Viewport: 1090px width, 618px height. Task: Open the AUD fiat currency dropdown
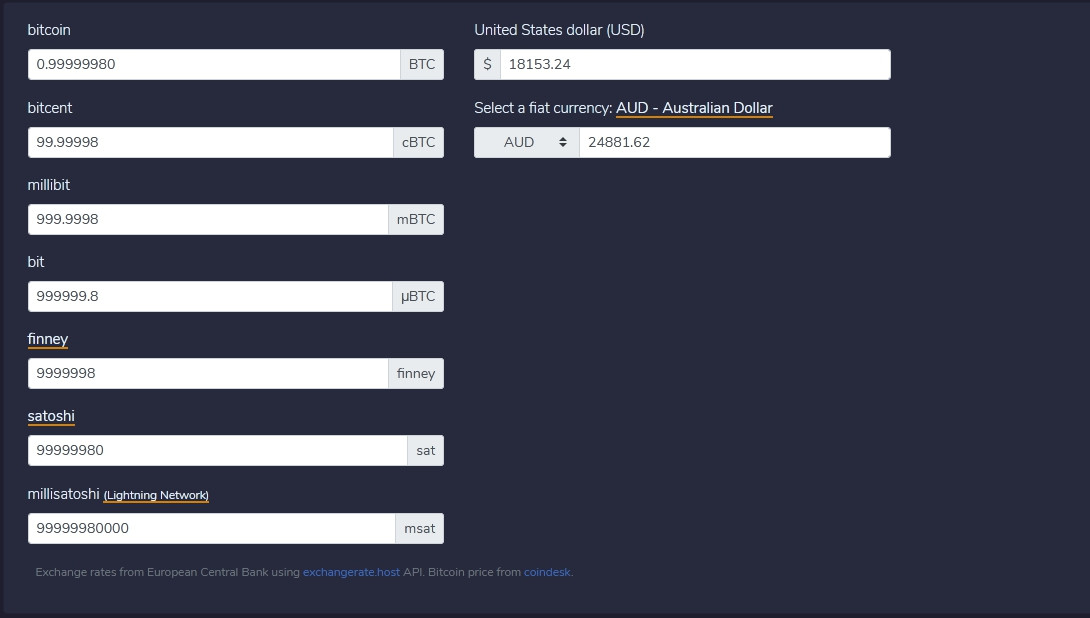click(527, 142)
